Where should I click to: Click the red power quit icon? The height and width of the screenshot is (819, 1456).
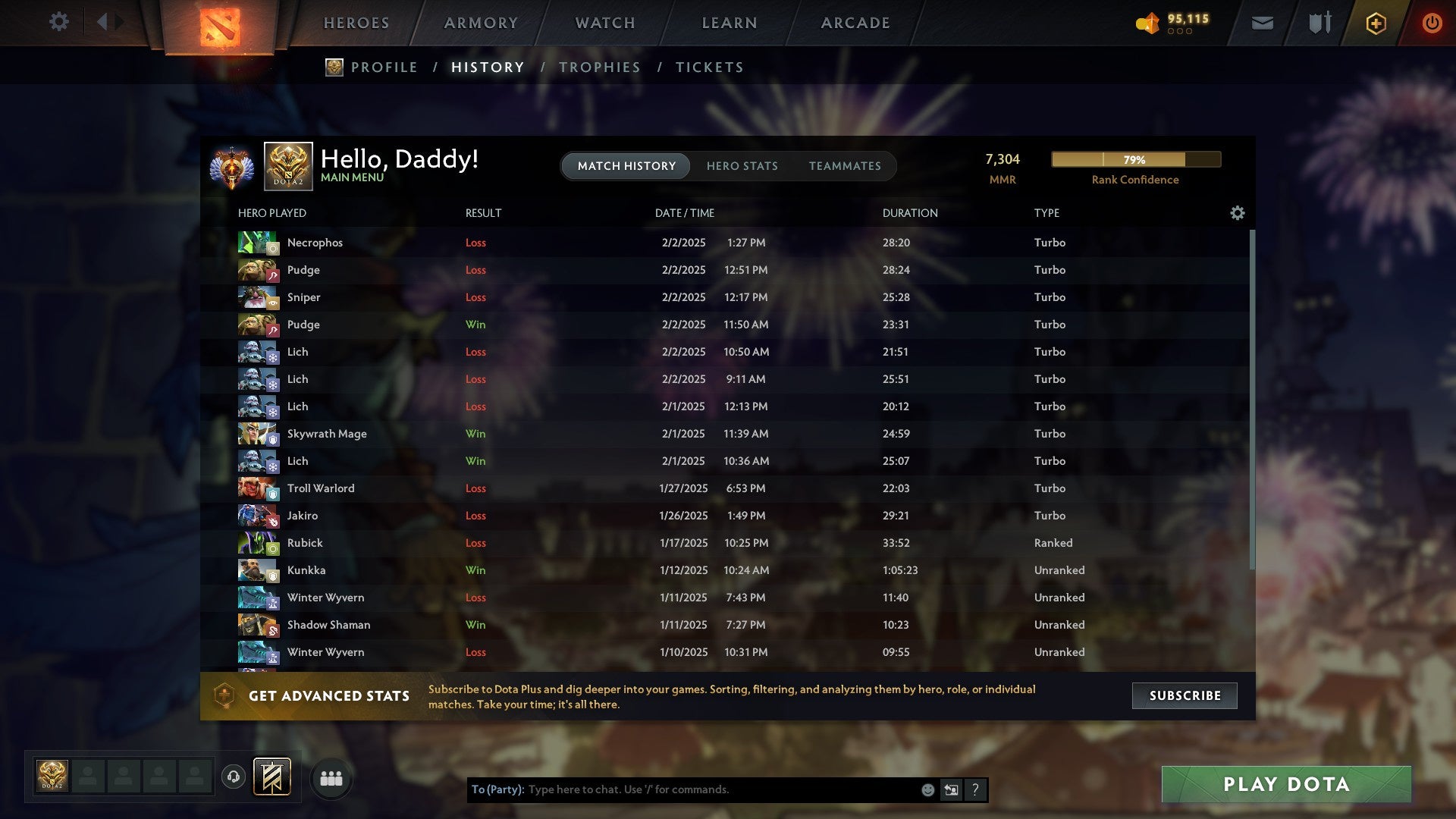point(1432,23)
